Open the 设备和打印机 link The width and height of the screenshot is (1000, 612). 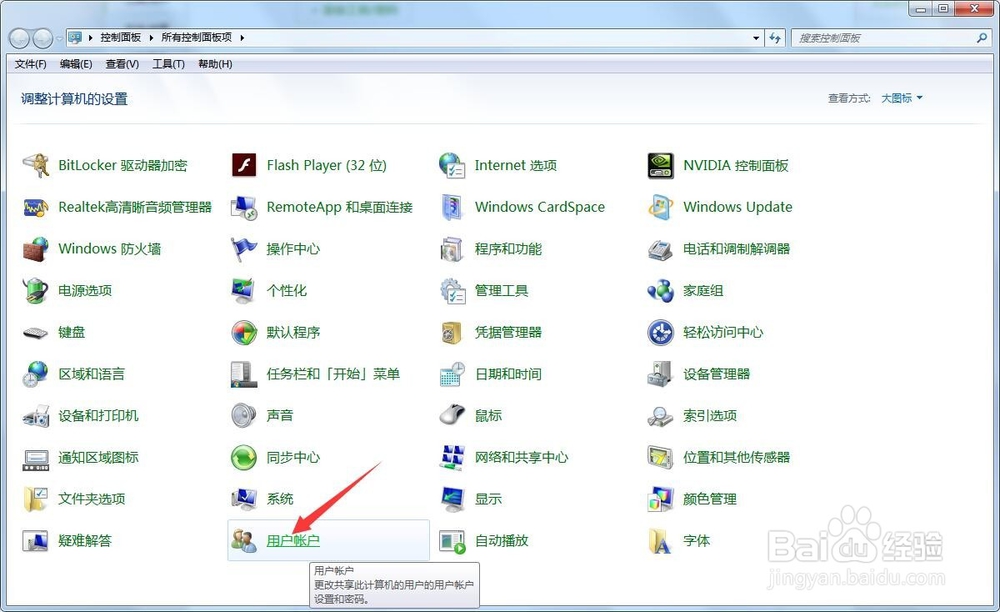coord(98,416)
